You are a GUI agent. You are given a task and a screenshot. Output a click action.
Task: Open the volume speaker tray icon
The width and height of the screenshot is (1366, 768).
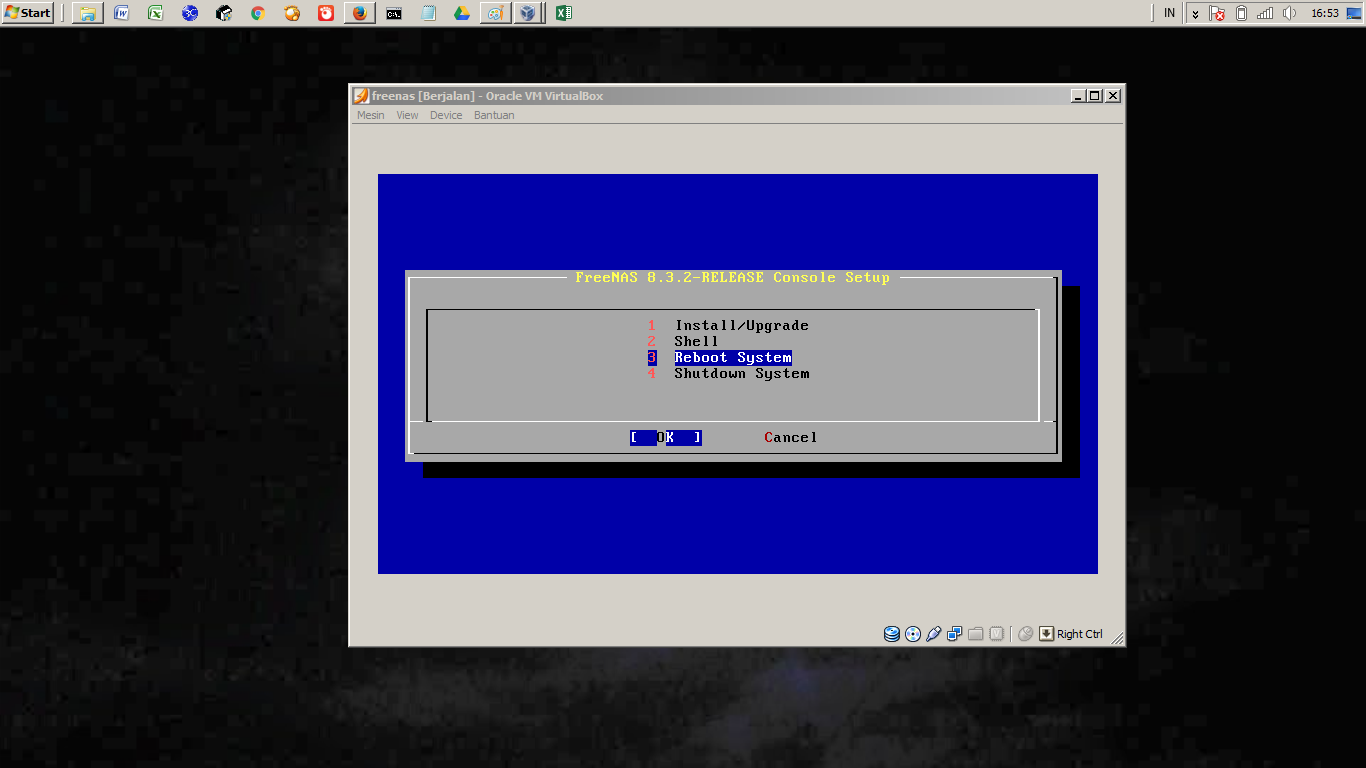coord(1290,13)
